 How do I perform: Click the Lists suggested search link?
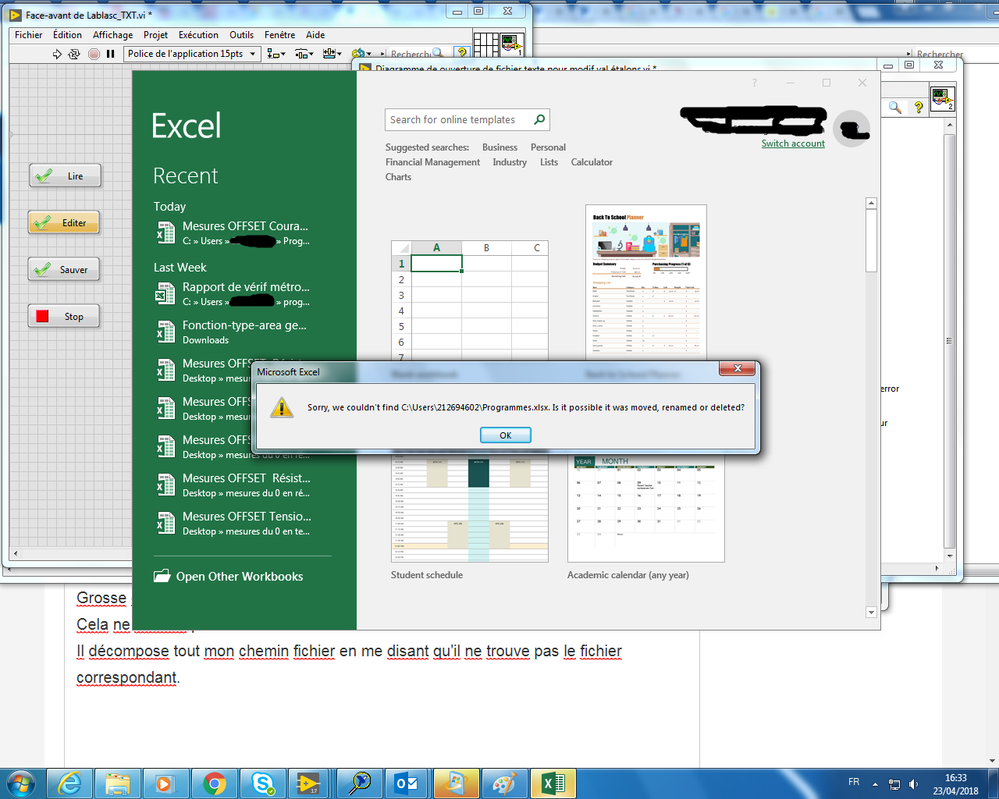(549, 162)
